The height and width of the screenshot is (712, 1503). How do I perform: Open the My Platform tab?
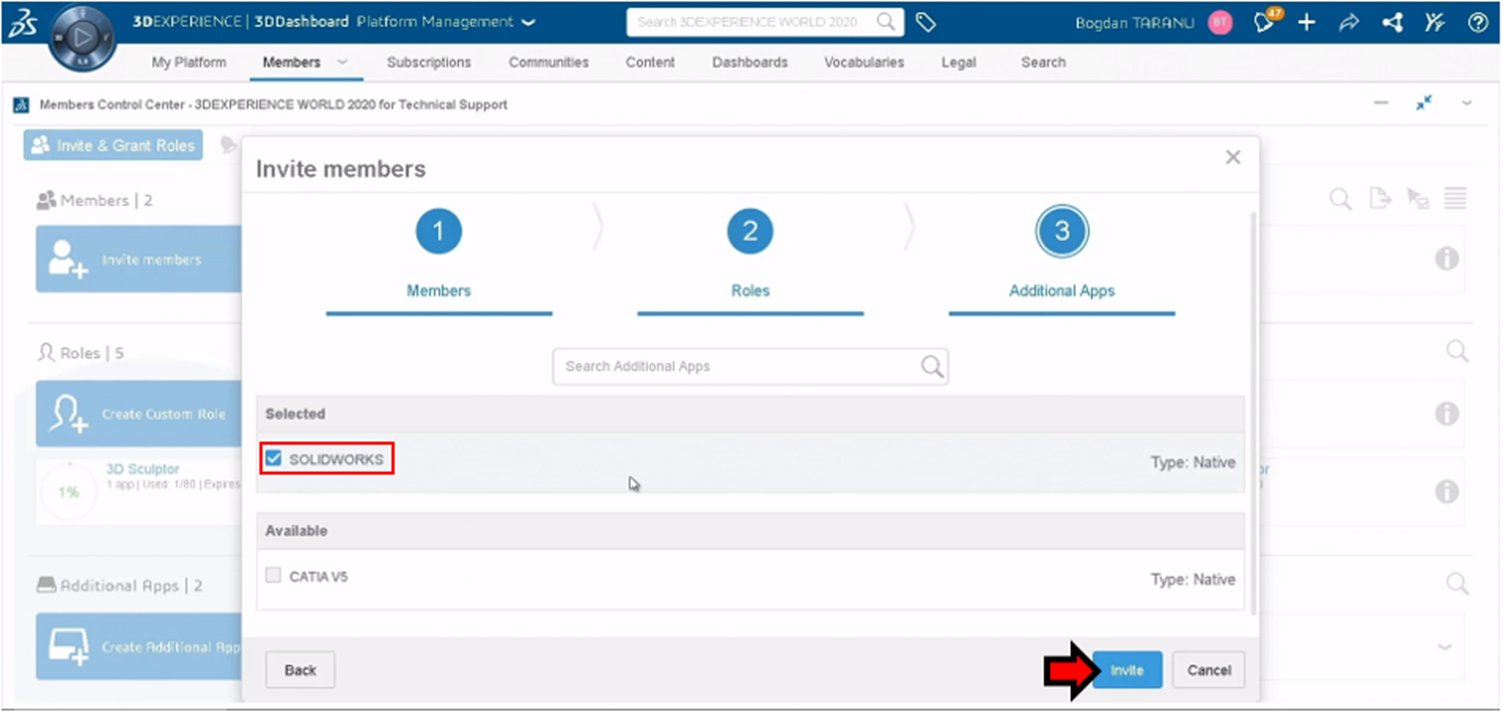point(189,62)
